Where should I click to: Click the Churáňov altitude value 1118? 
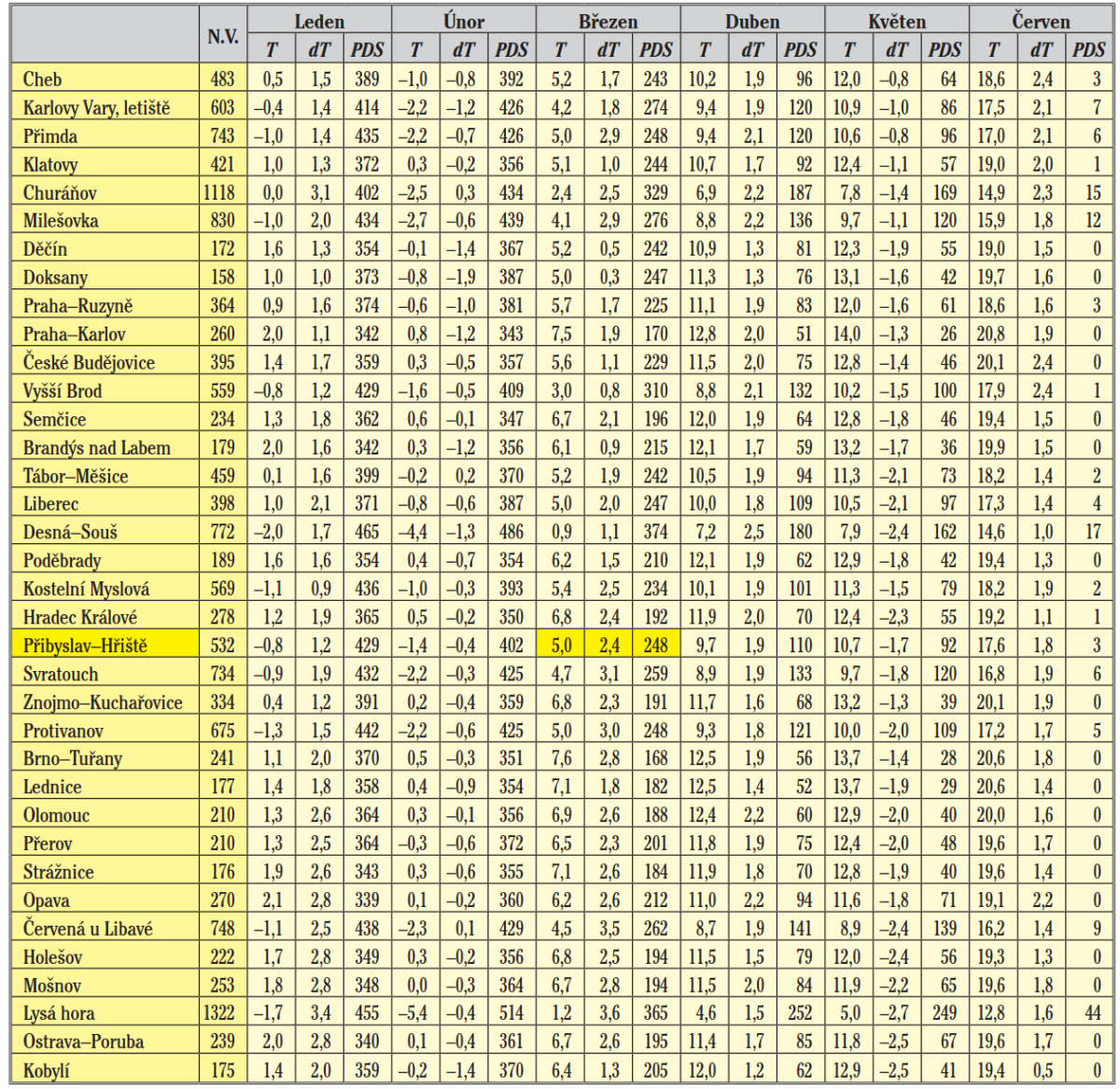tap(220, 192)
